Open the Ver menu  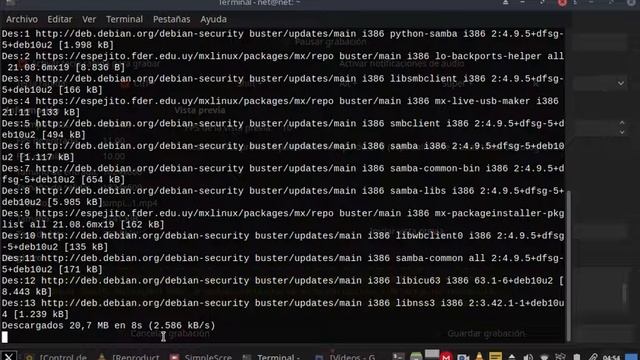point(89,19)
